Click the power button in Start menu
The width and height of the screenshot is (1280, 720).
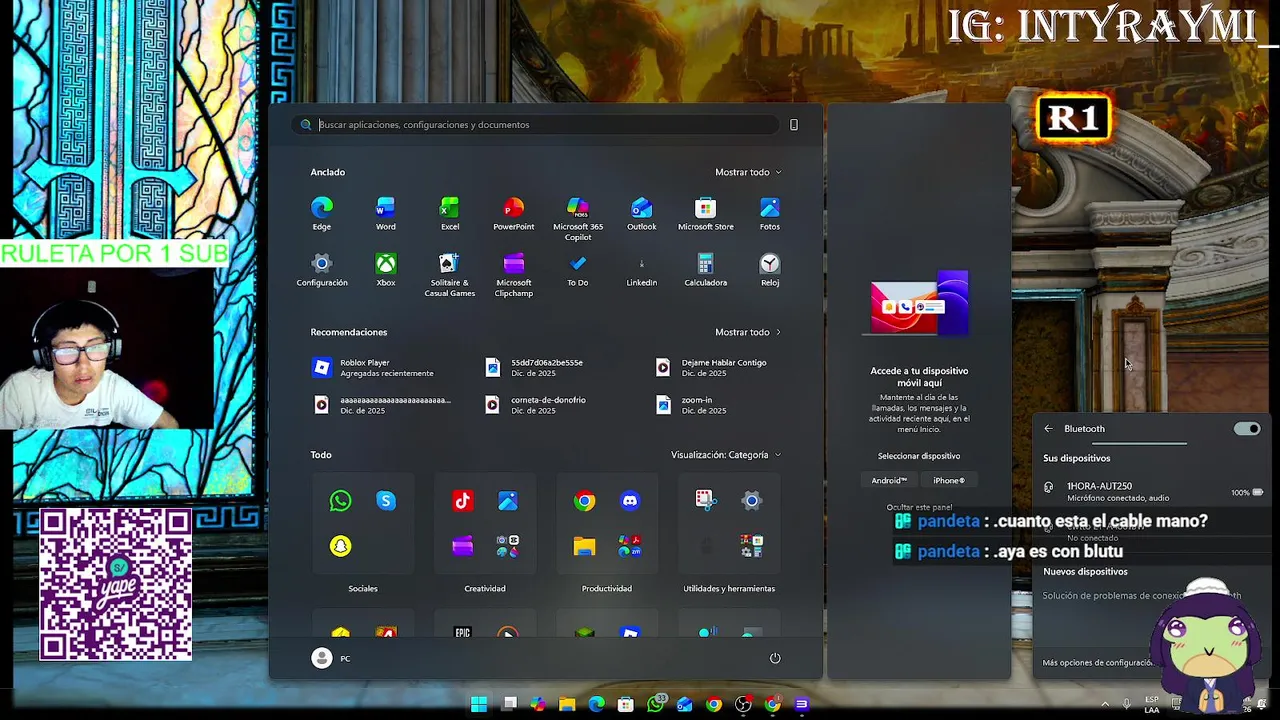pos(774,658)
